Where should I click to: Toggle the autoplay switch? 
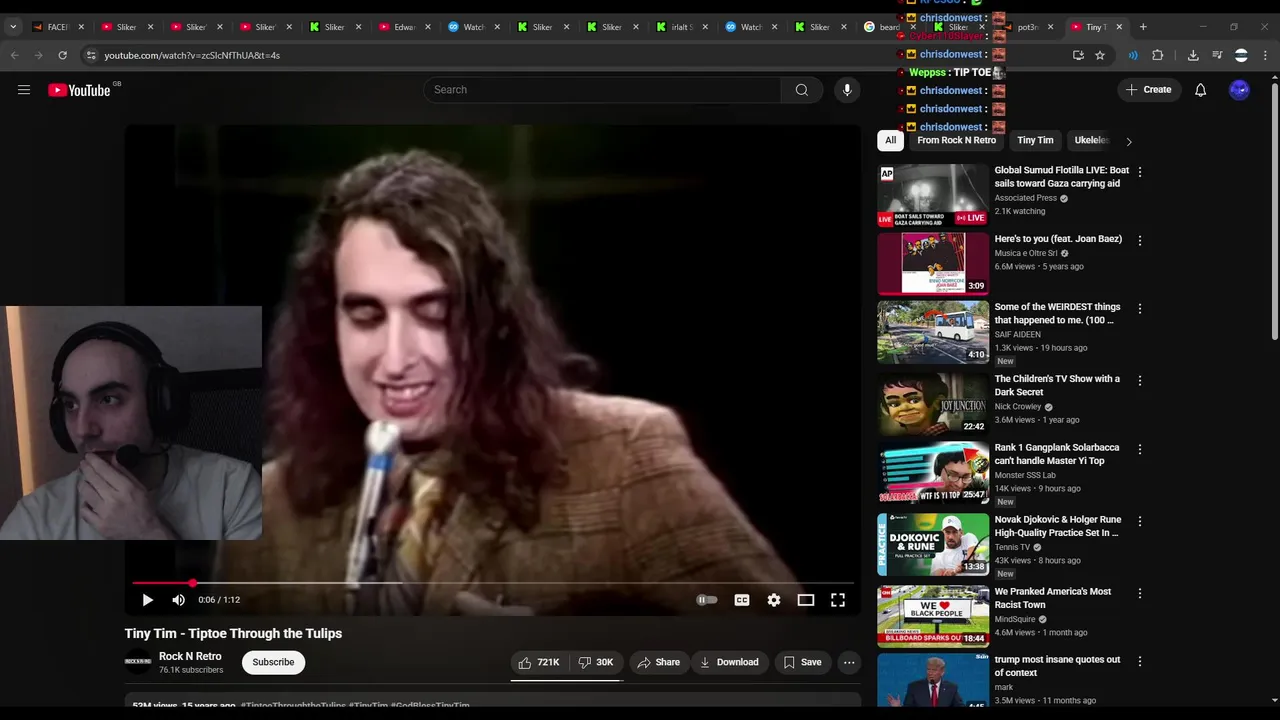point(707,600)
